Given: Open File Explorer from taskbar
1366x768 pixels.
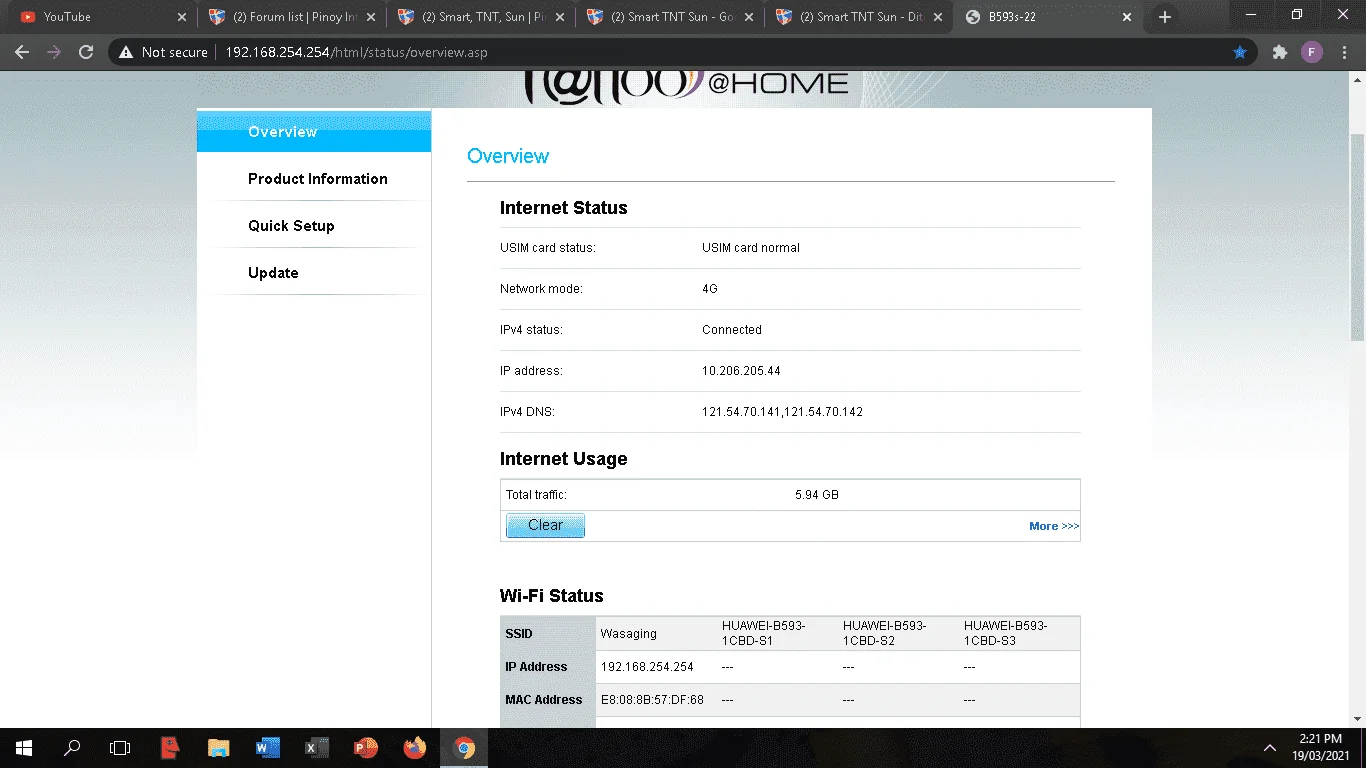Looking at the screenshot, I should 218,747.
